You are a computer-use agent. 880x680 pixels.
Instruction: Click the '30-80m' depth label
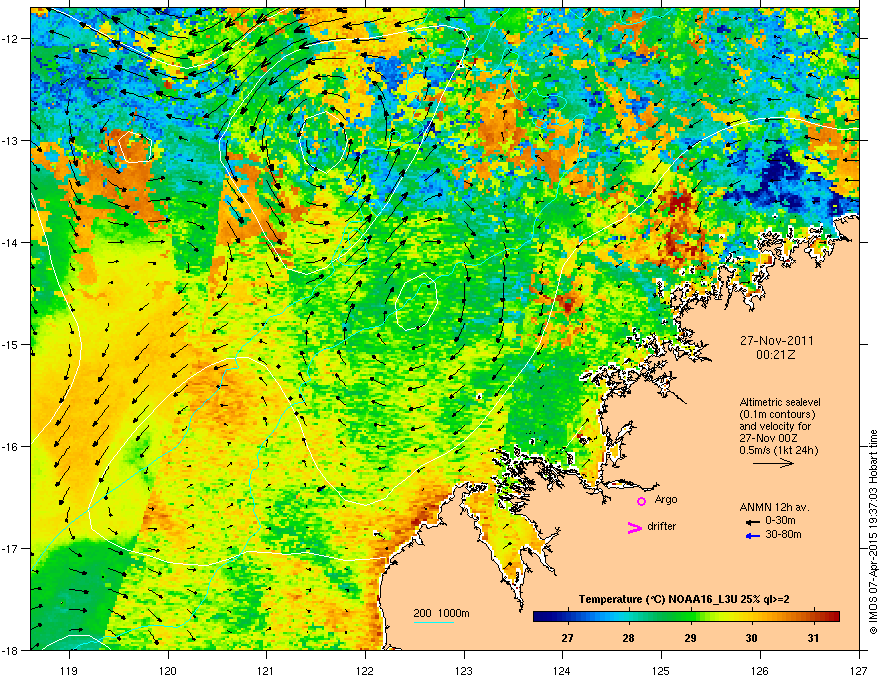click(x=783, y=534)
